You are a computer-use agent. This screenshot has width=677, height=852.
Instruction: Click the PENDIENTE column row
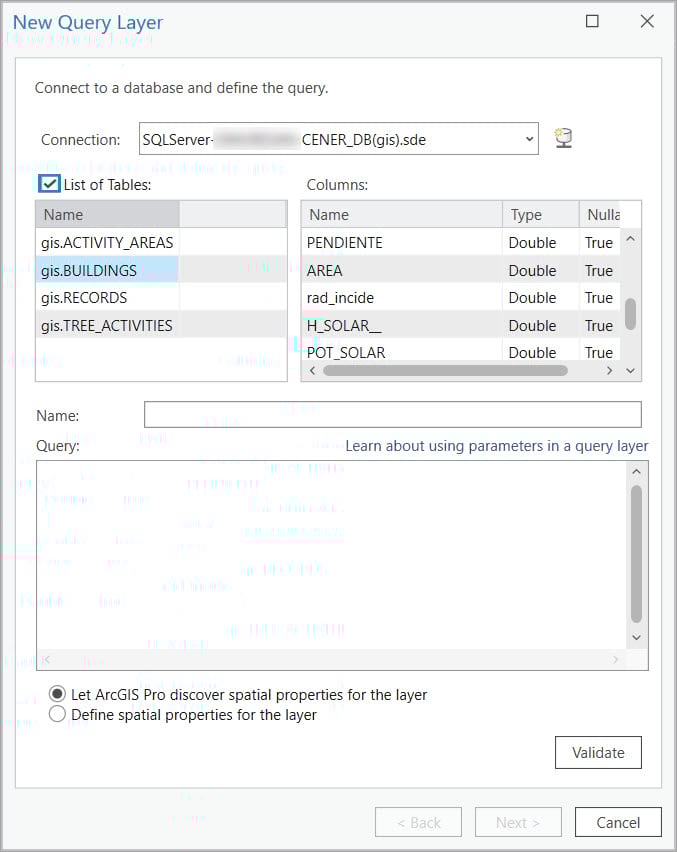461,242
